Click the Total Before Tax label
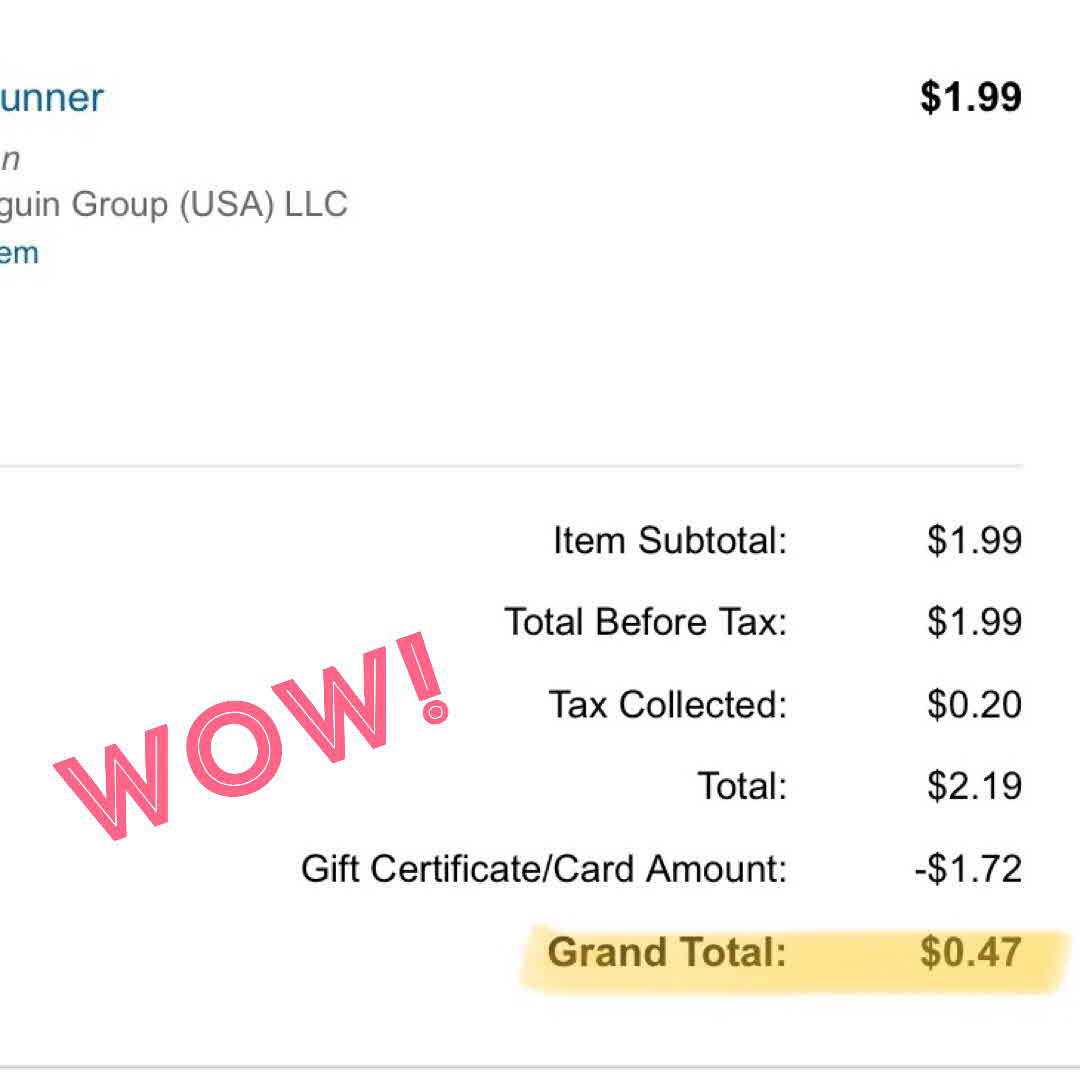The image size is (1080, 1080). pyautogui.click(x=645, y=622)
